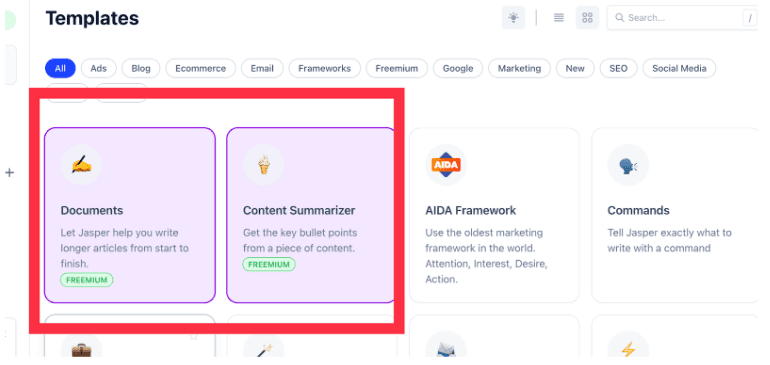This screenshot has width=770, height=365.
Task: Click the Content Summarizer ice cream icon
Action: click(264, 165)
